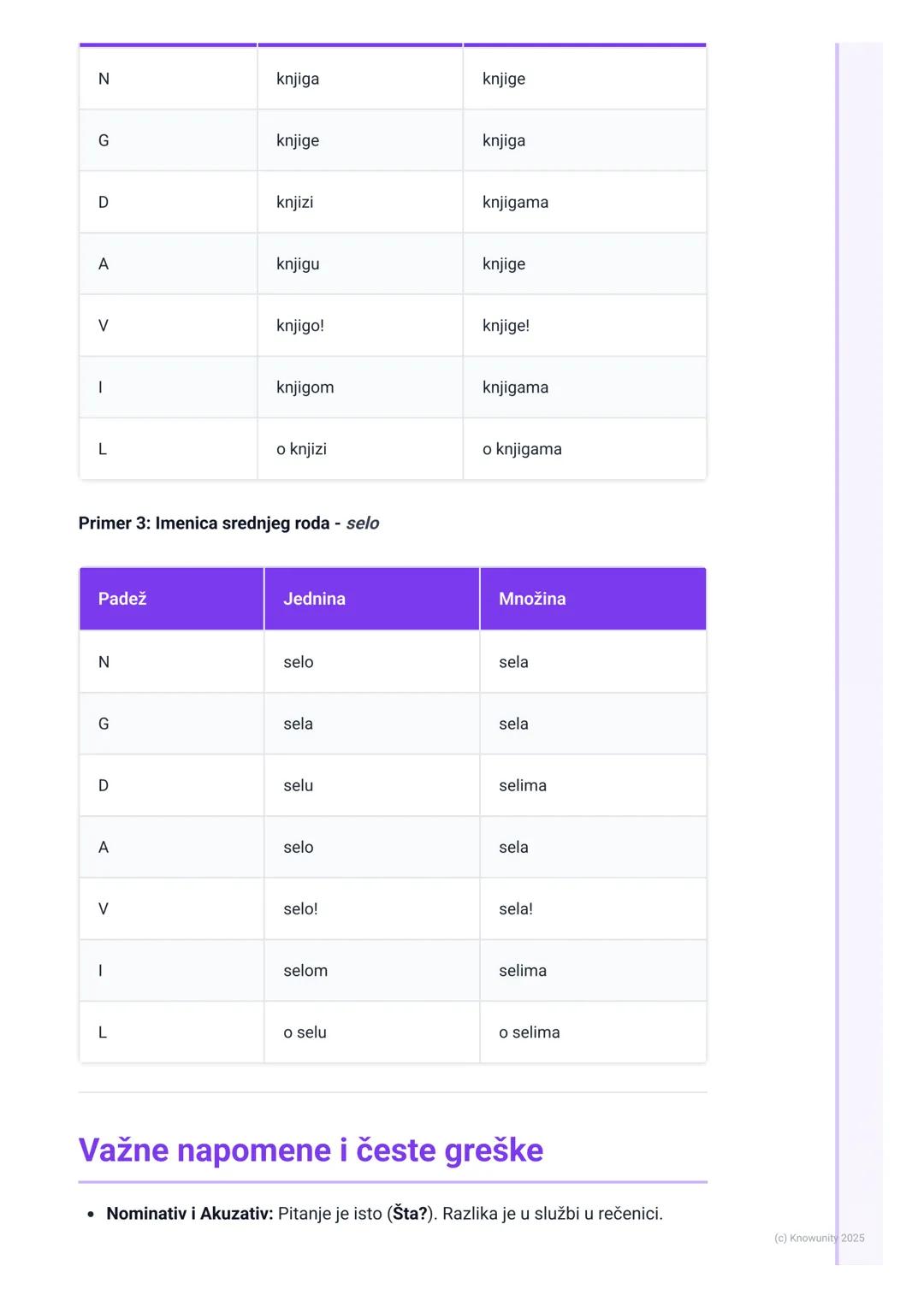This screenshot has width=924, height=1307.
Task: Click the "Jednina" column header
Action: [x=314, y=599]
